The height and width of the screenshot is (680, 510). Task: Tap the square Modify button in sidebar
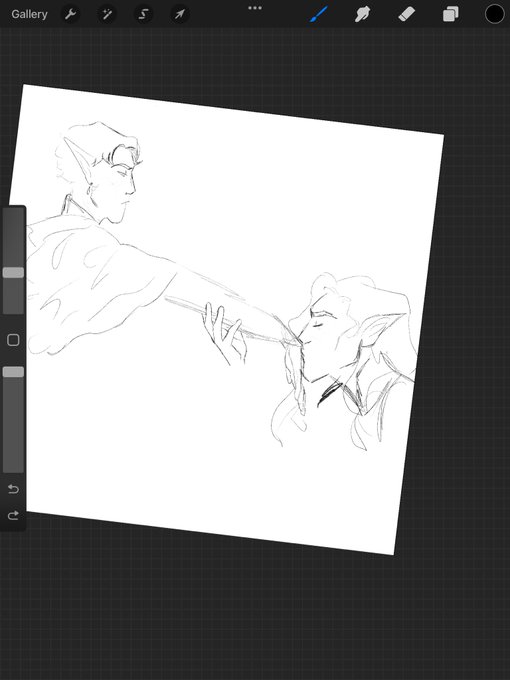(13, 340)
